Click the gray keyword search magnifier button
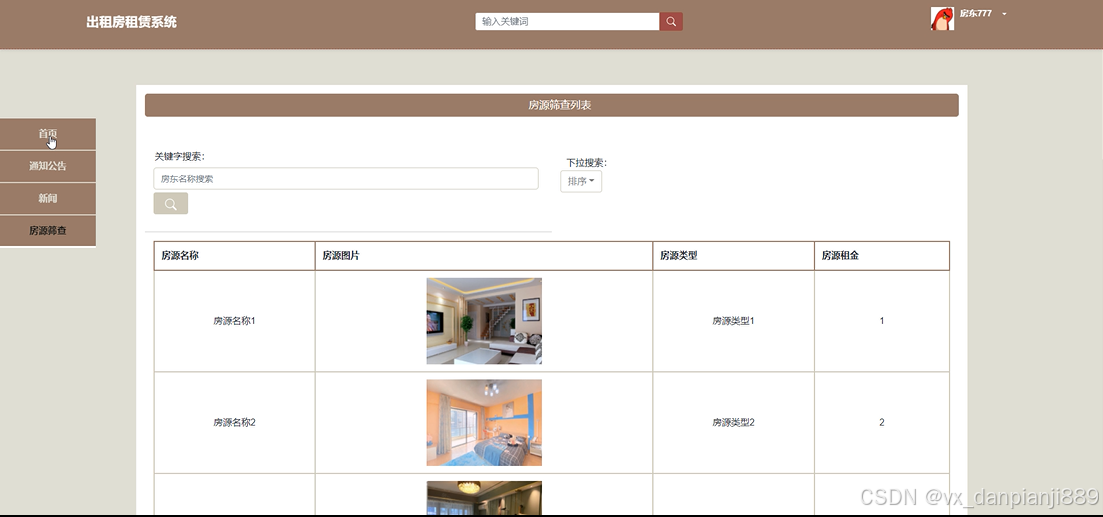The width and height of the screenshot is (1103, 517). [170, 204]
